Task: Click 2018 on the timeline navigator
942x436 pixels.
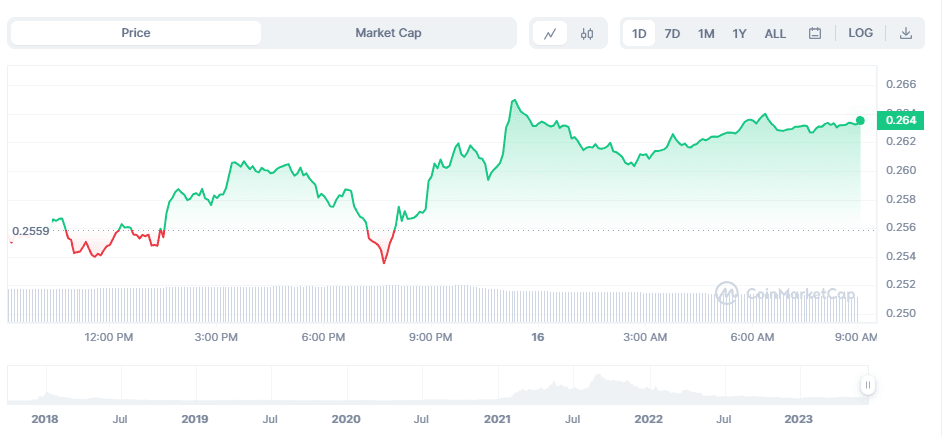Action: point(45,418)
